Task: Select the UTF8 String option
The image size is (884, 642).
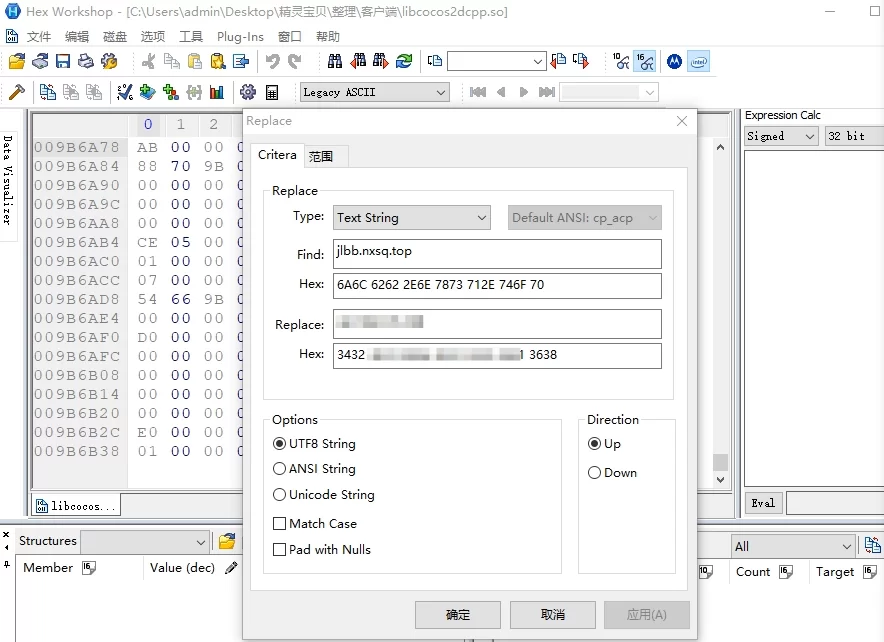Action: click(280, 444)
